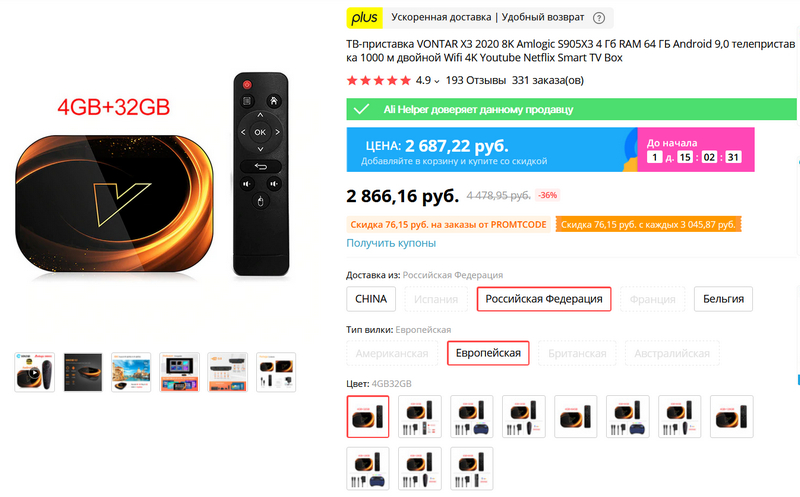The height and width of the screenshot is (497, 800).
Task: Select CHINA shipping origin
Action: [x=371, y=299]
